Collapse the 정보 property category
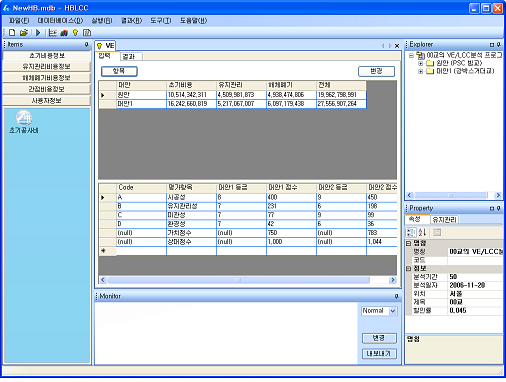Screen dimensions: 506x382 (x=409, y=269)
